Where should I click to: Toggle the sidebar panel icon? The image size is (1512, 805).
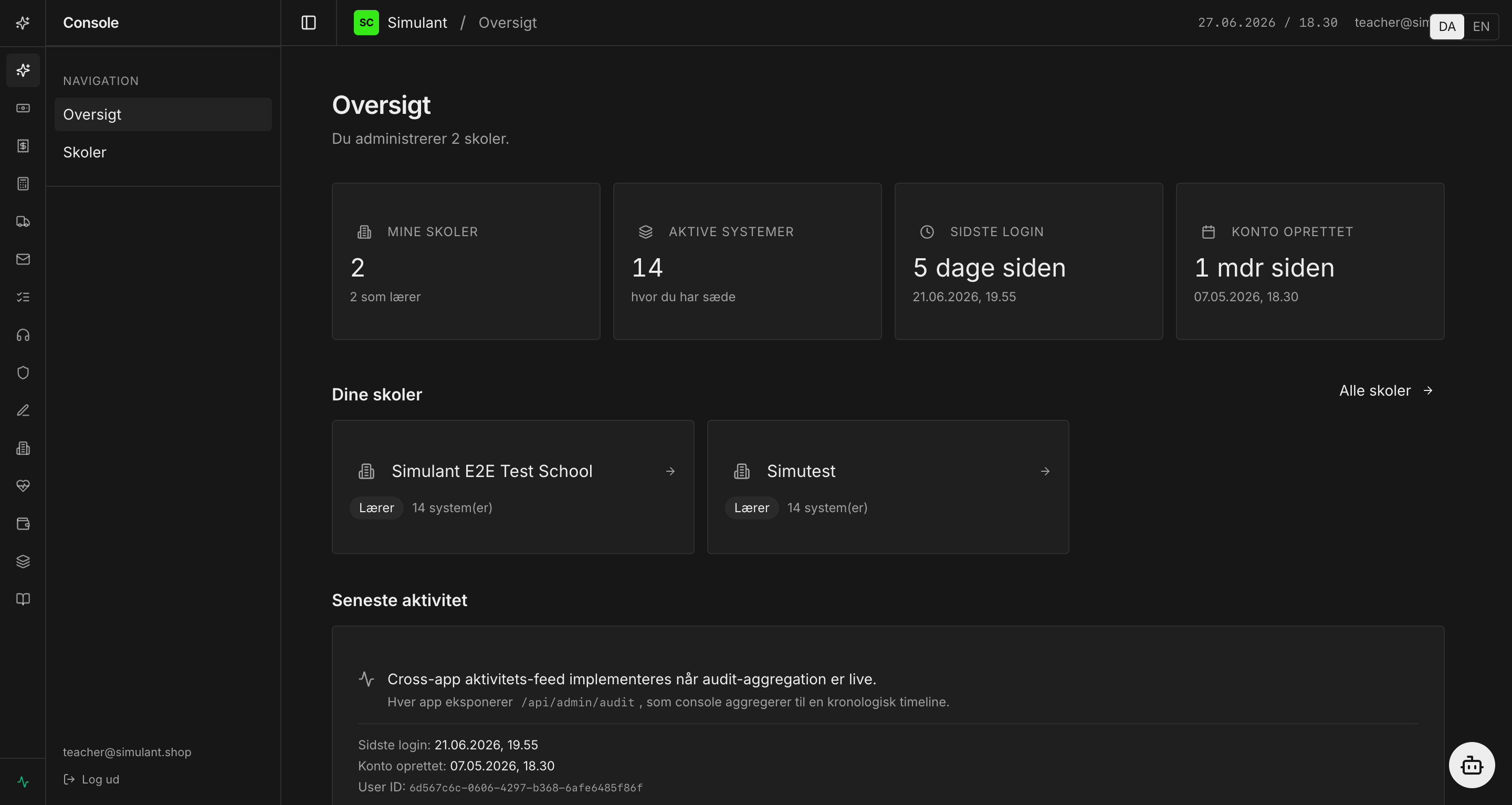point(309,23)
